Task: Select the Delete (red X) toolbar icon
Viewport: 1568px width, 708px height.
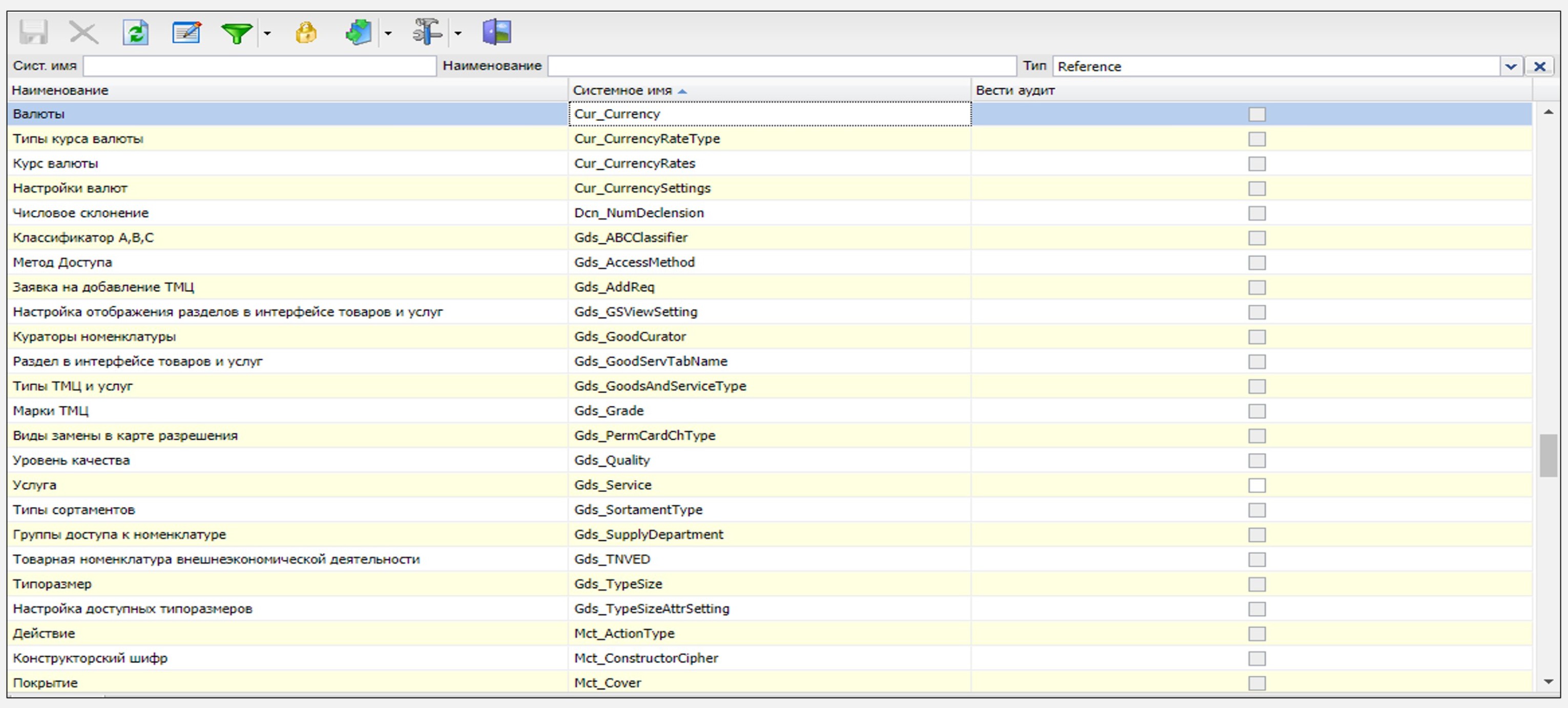Action: click(83, 32)
